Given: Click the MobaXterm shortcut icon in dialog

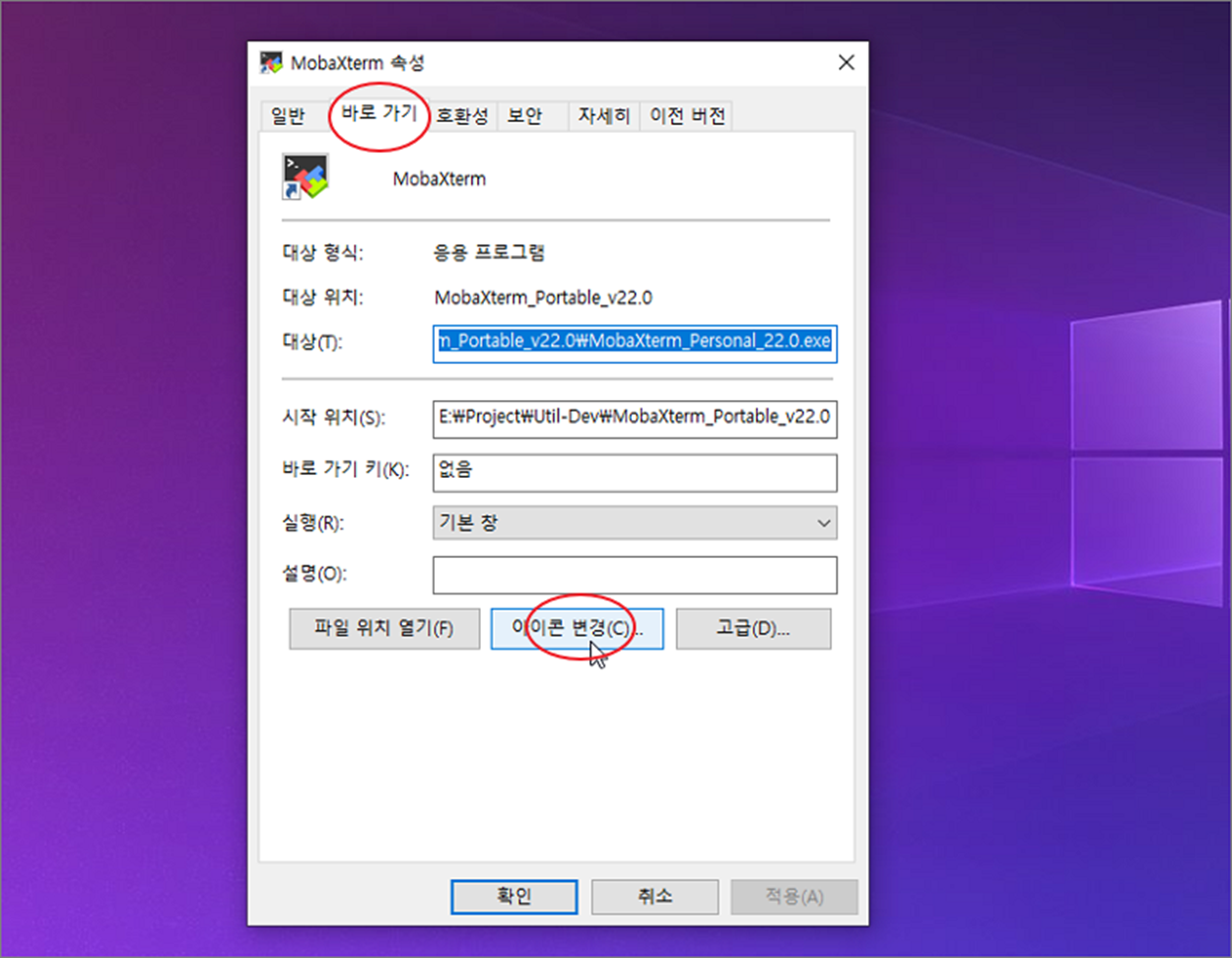Looking at the screenshot, I should 306,177.
